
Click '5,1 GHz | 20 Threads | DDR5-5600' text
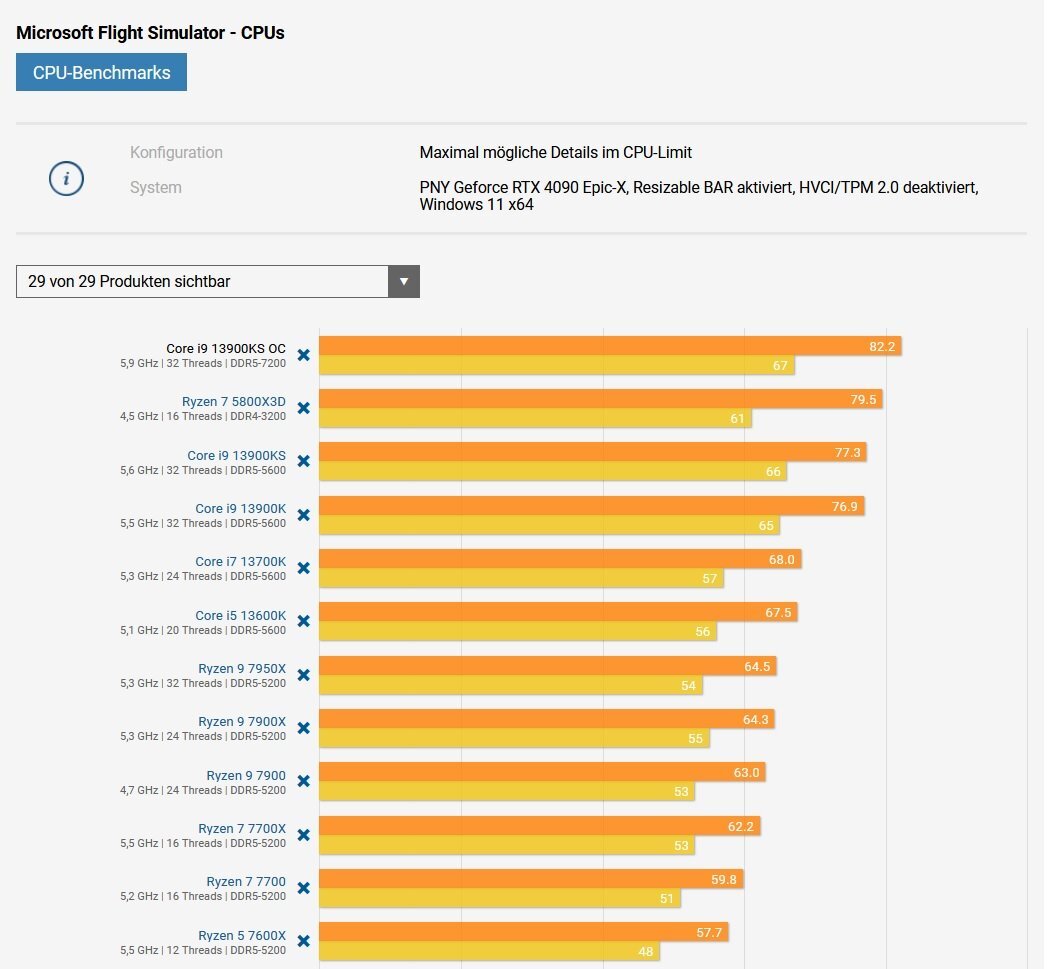[x=203, y=630]
